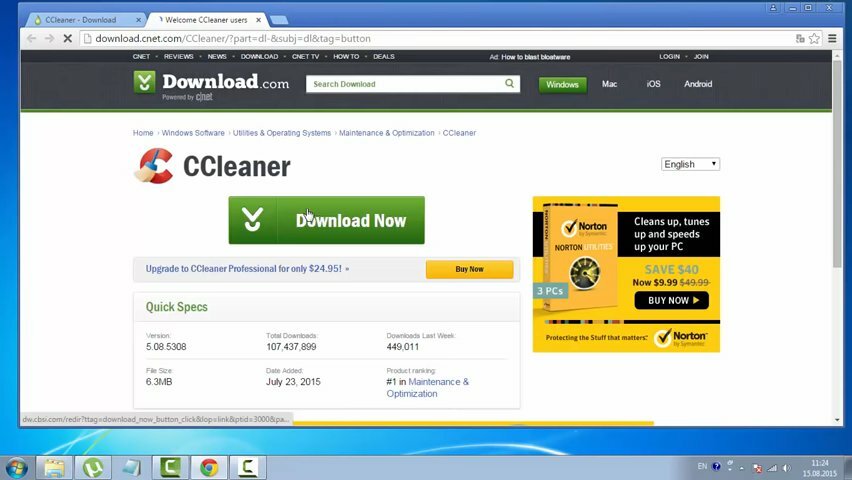Screen dimensions: 852x480
Task: Open Chrome from taskbar
Action: [x=209, y=467]
